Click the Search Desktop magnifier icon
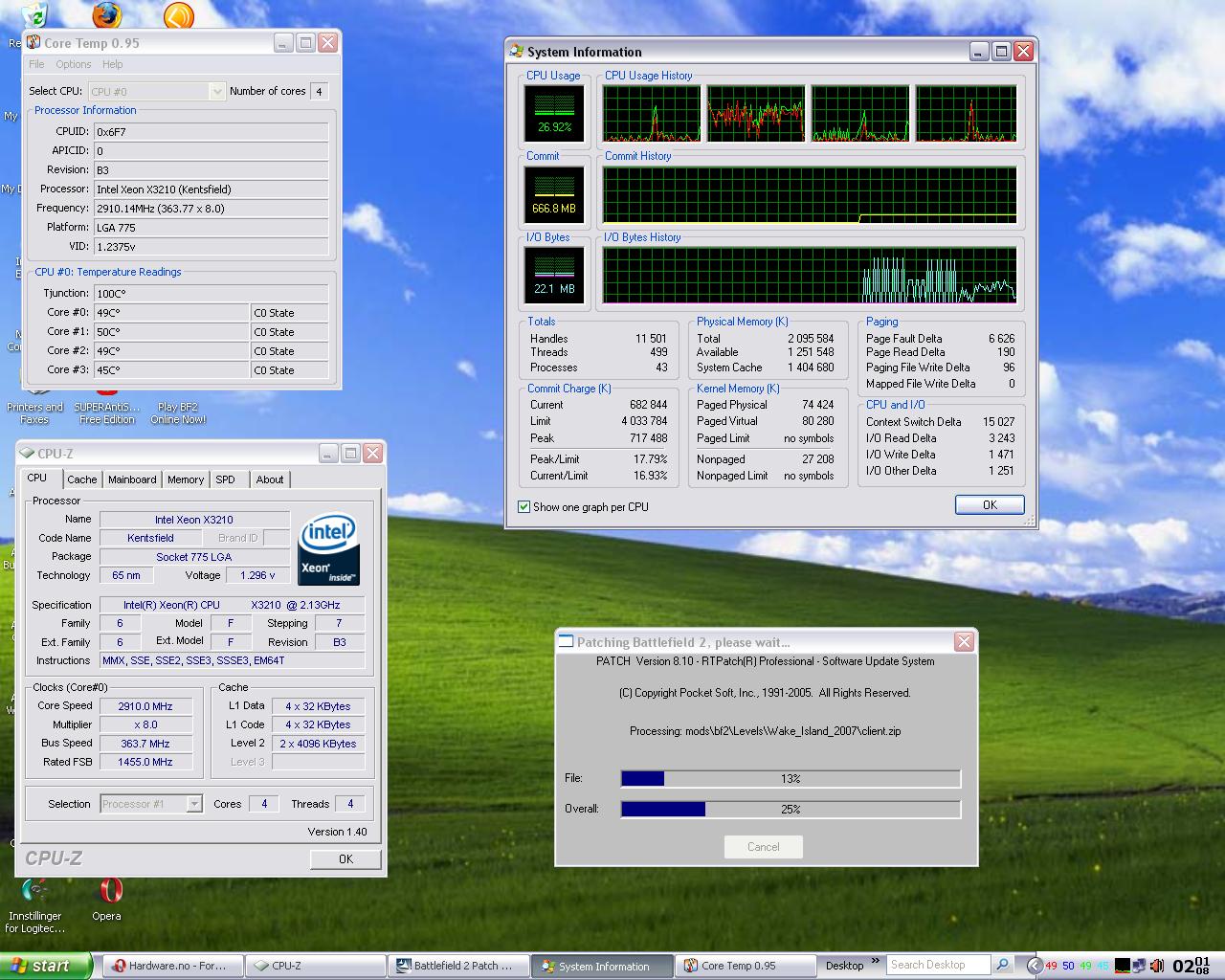Image resolution: width=1225 pixels, height=980 pixels. click(1002, 965)
